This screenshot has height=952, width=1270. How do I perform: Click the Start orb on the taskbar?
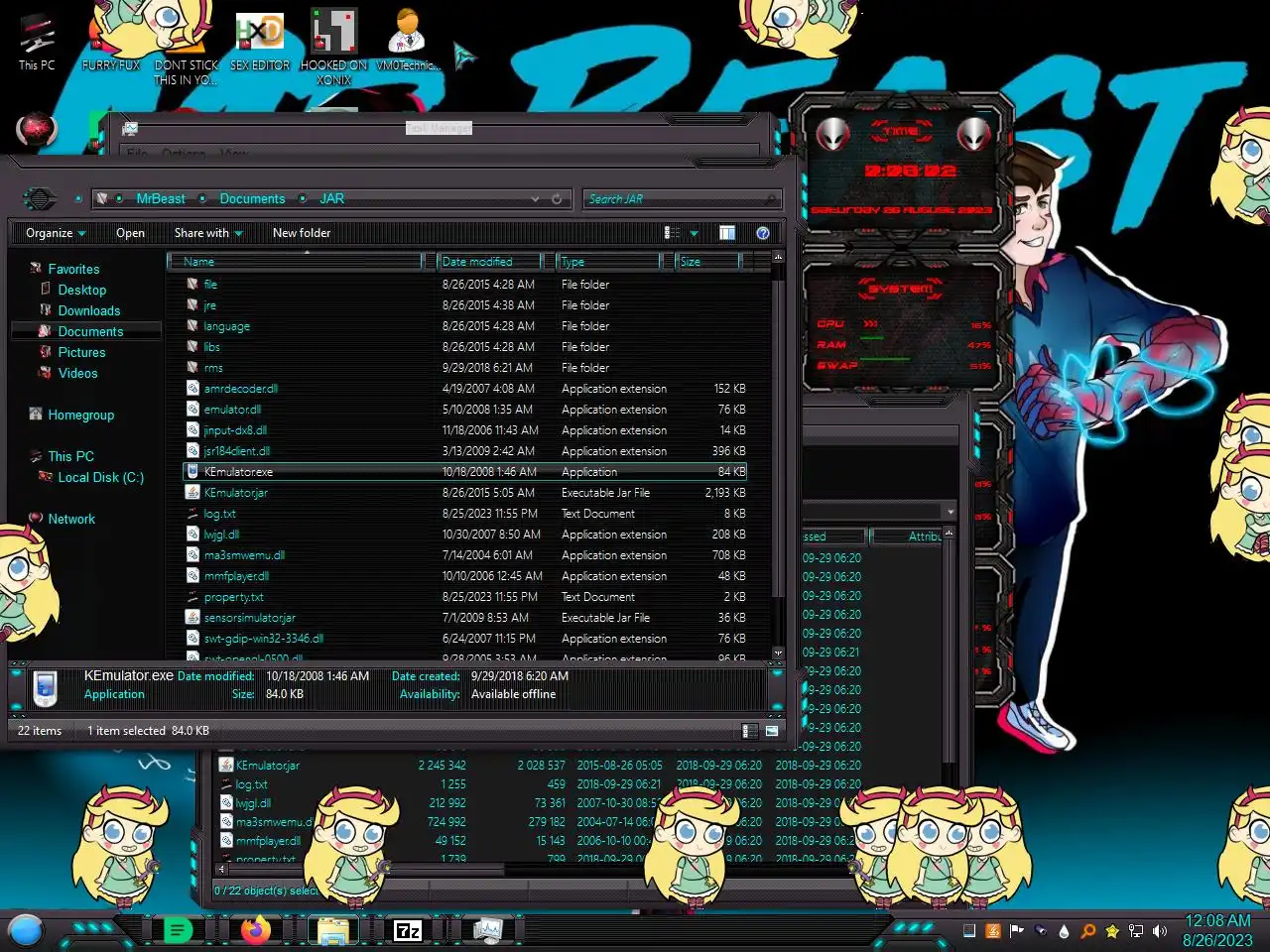25,930
